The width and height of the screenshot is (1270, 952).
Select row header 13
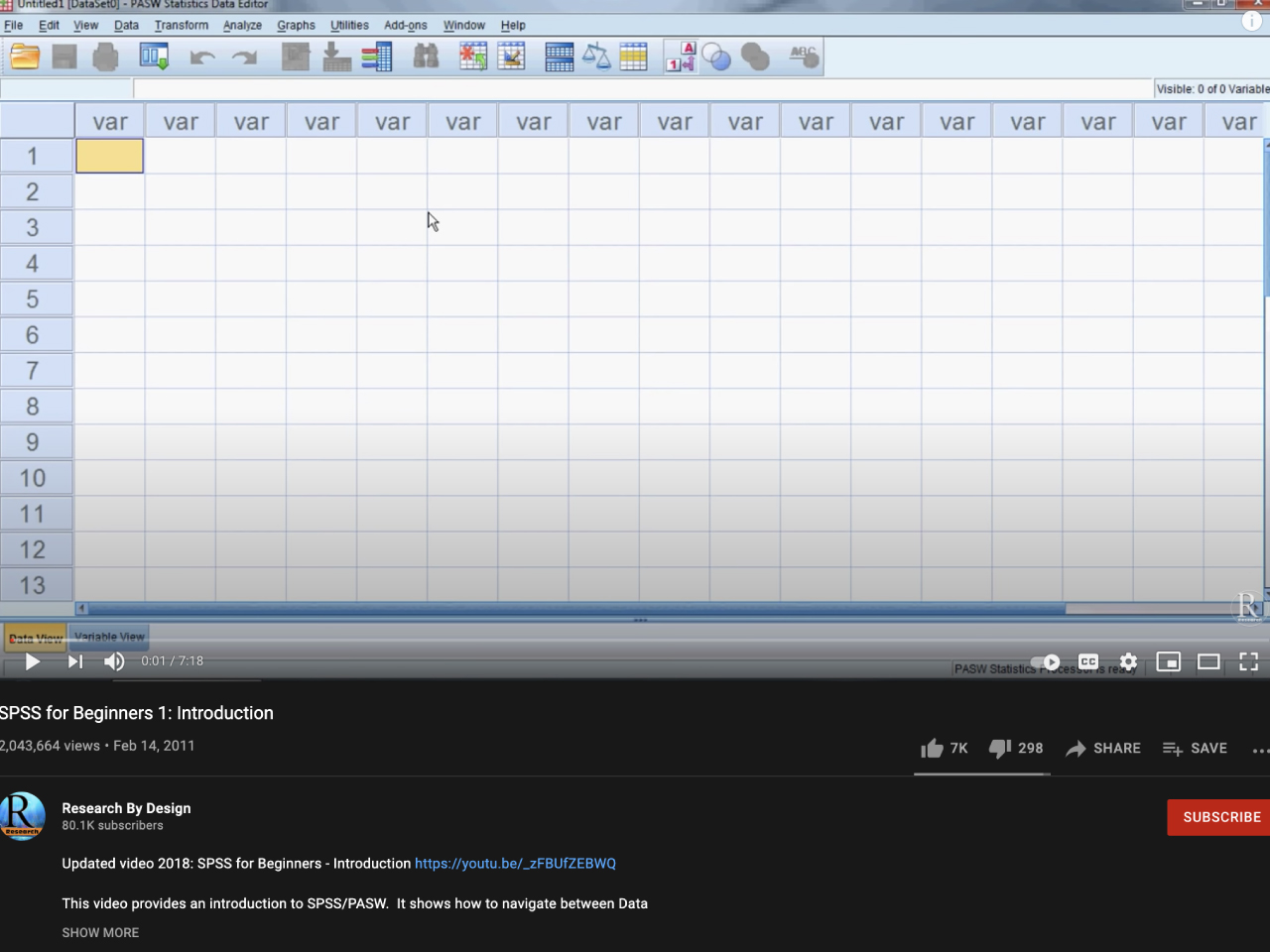(36, 585)
